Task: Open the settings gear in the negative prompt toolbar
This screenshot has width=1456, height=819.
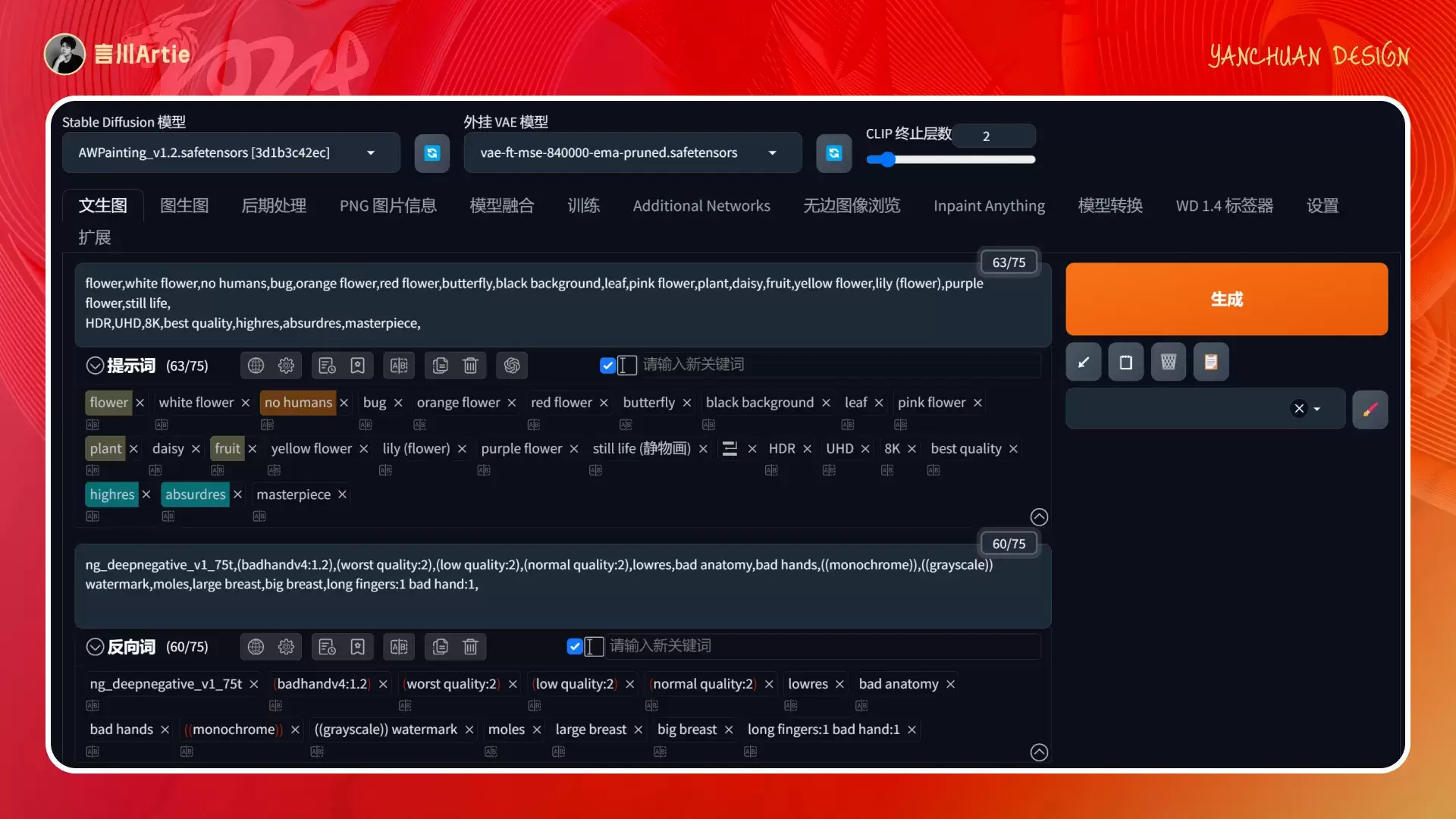Action: pyautogui.click(x=286, y=647)
